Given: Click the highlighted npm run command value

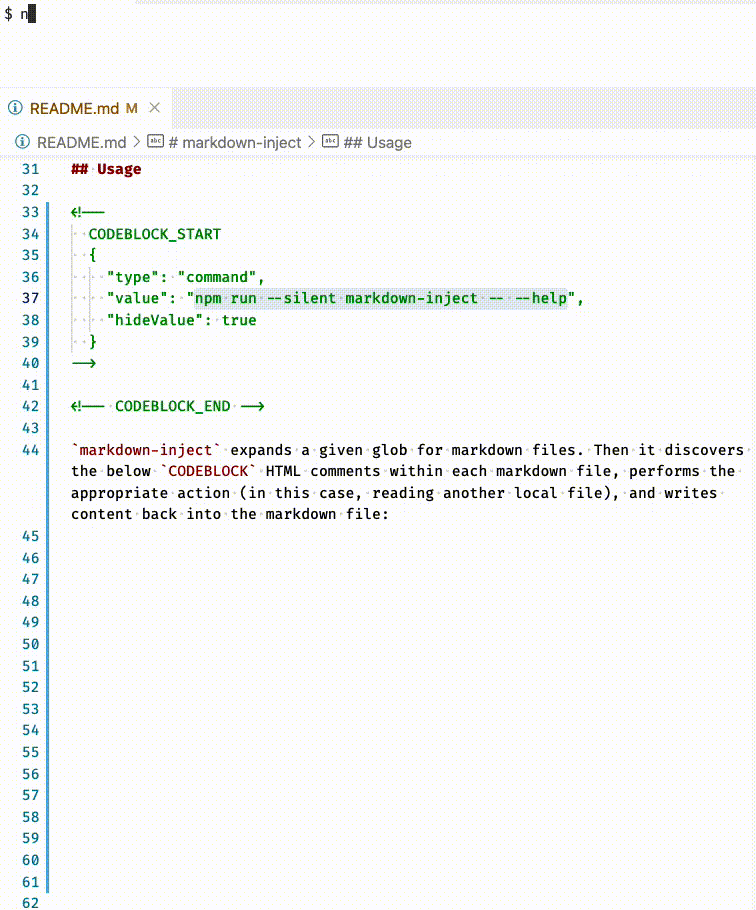Looking at the screenshot, I should coord(381,298).
